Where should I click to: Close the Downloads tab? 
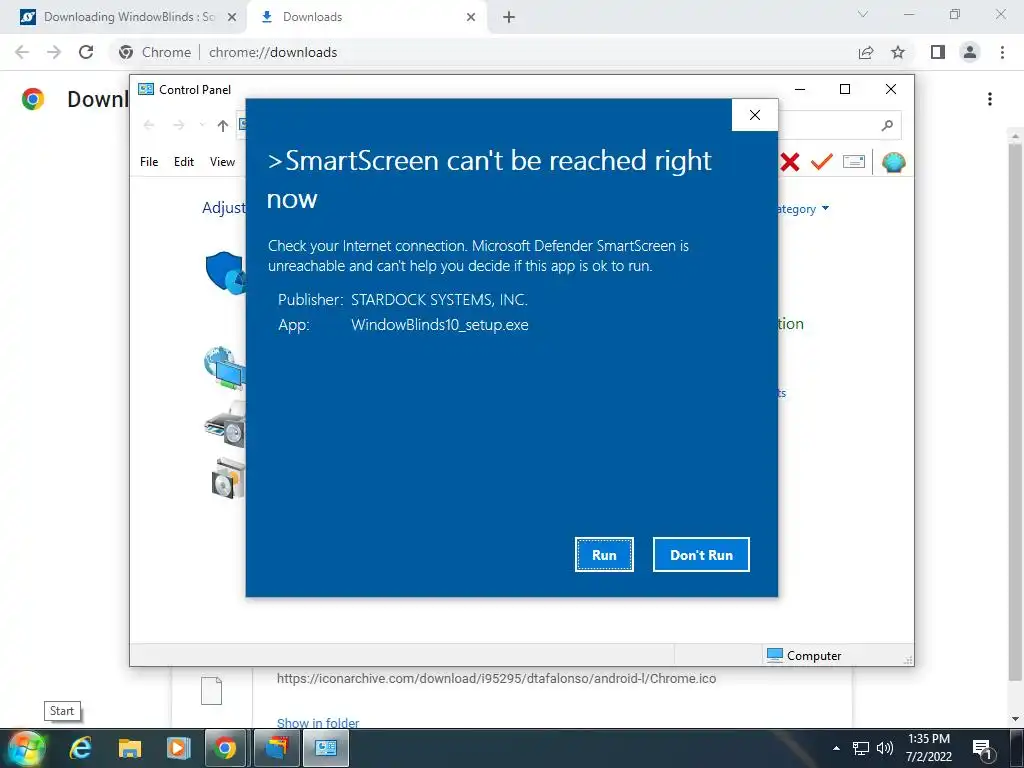471,17
